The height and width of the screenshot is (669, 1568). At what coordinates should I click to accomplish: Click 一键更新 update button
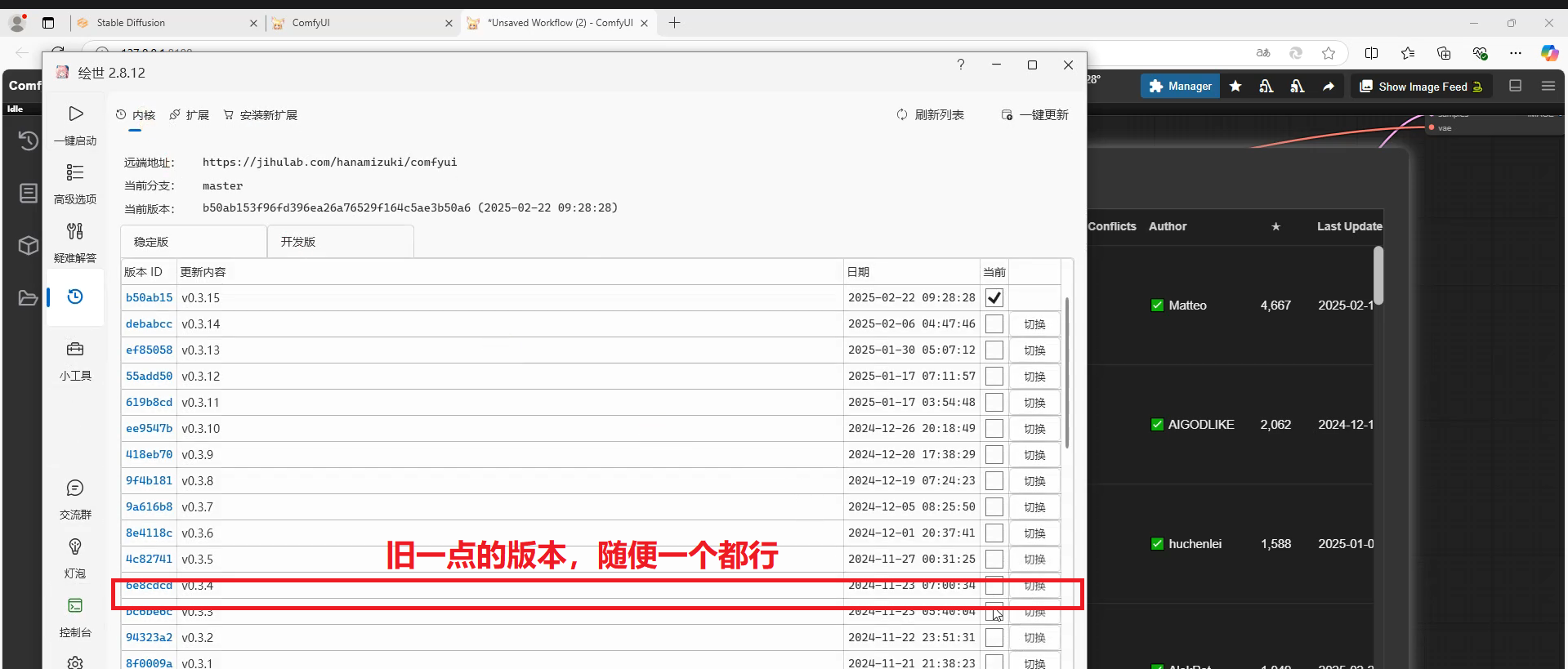(x=1035, y=115)
